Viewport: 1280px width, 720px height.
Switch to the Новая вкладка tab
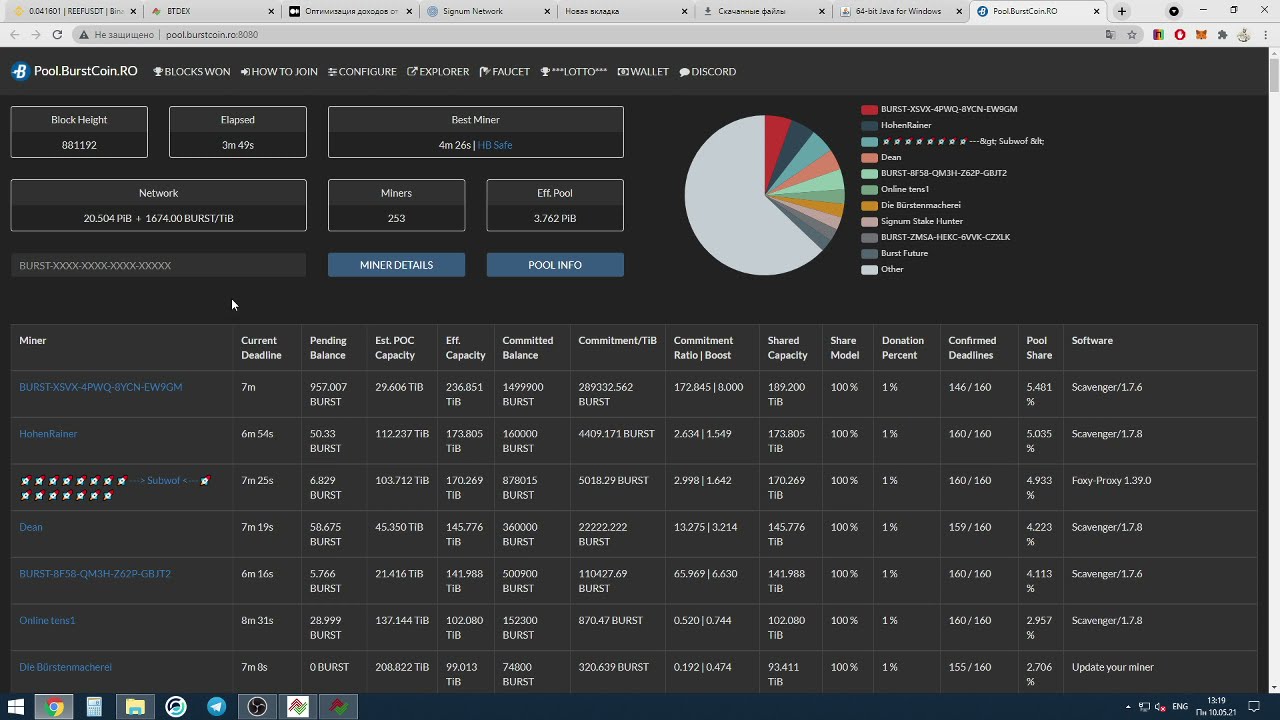pyautogui.click(x=624, y=11)
